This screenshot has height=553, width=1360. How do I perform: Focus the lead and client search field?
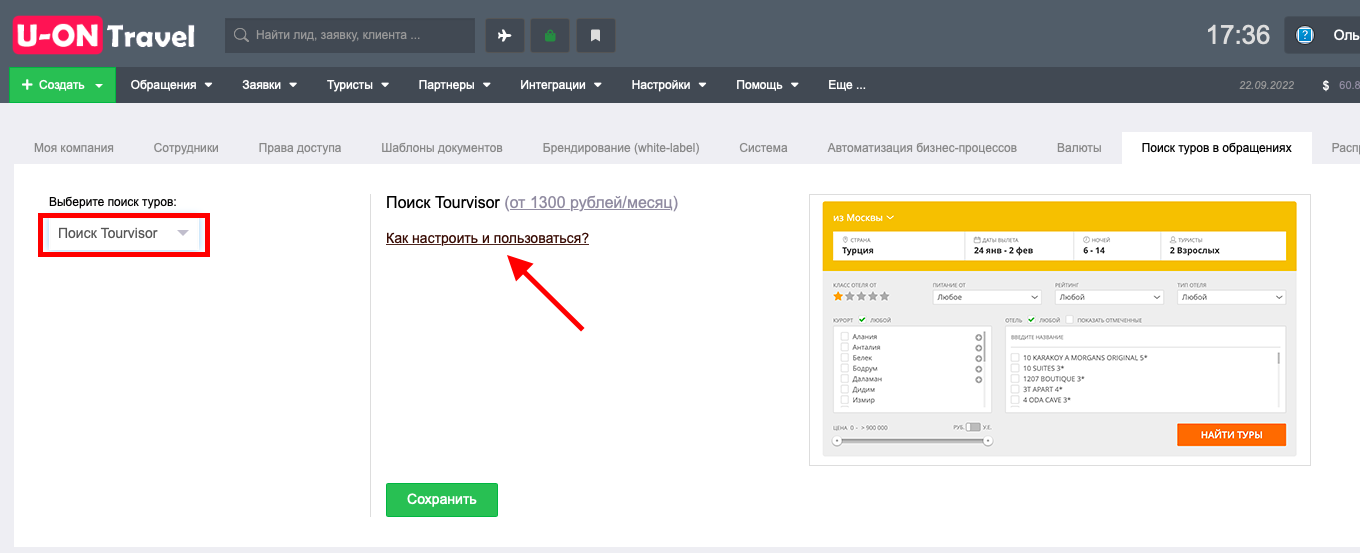350,35
